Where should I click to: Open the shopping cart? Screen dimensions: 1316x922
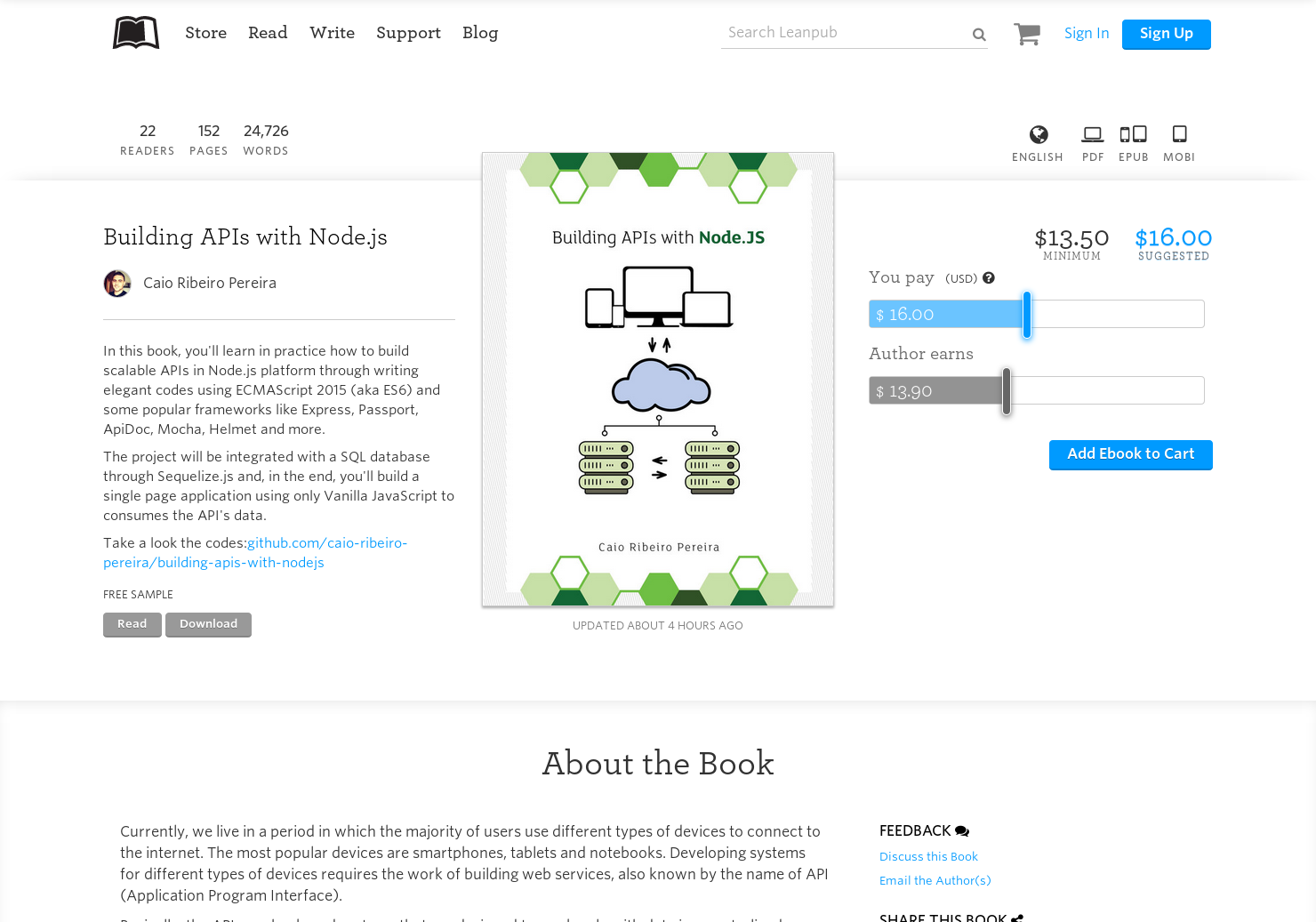pos(1026,33)
